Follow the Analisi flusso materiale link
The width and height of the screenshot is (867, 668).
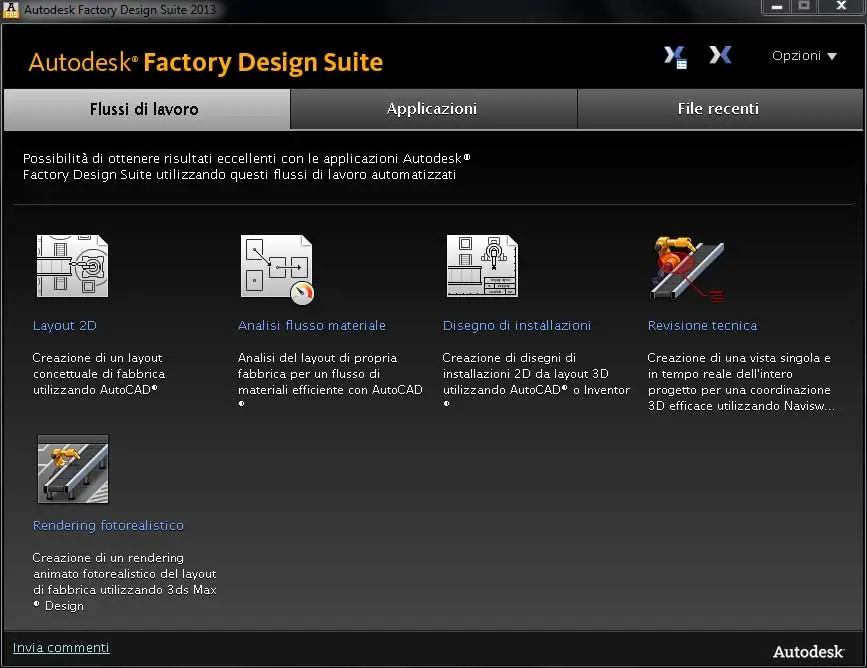[x=312, y=326]
